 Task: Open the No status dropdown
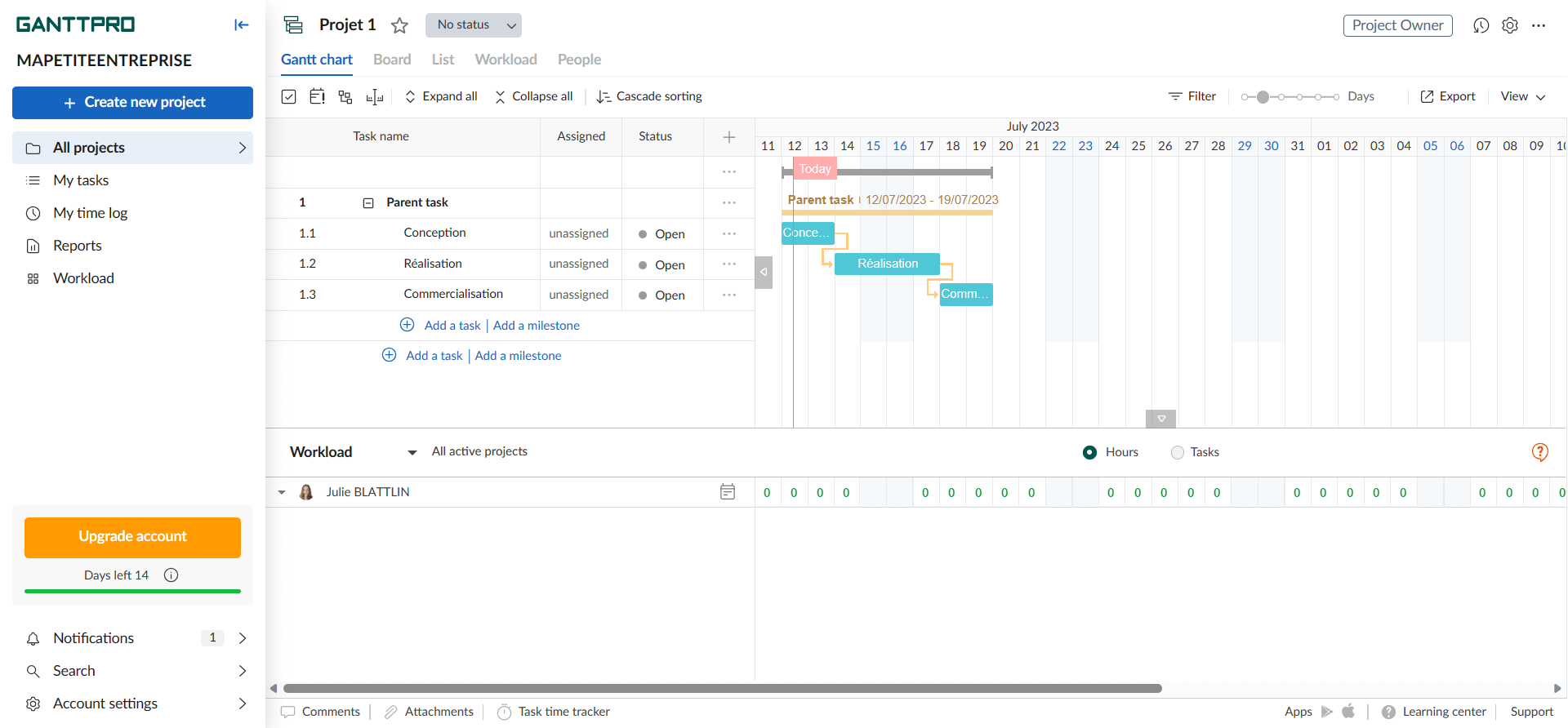coord(474,25)
